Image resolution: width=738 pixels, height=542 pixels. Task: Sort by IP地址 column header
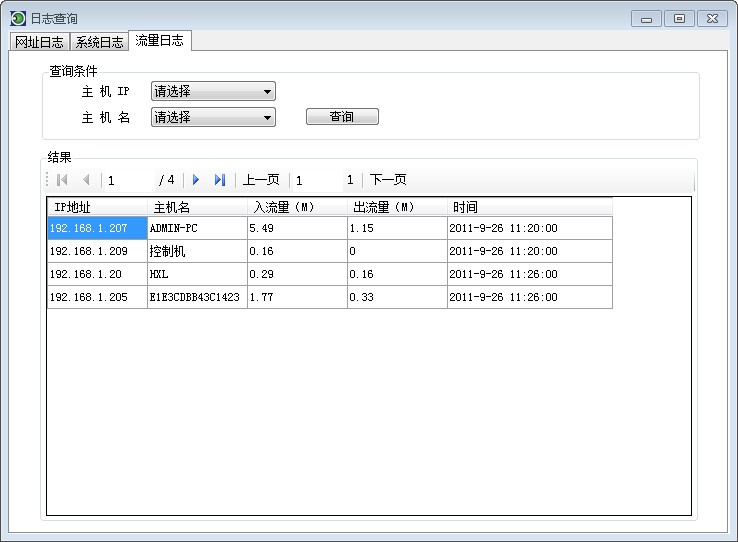coord(97,207)
